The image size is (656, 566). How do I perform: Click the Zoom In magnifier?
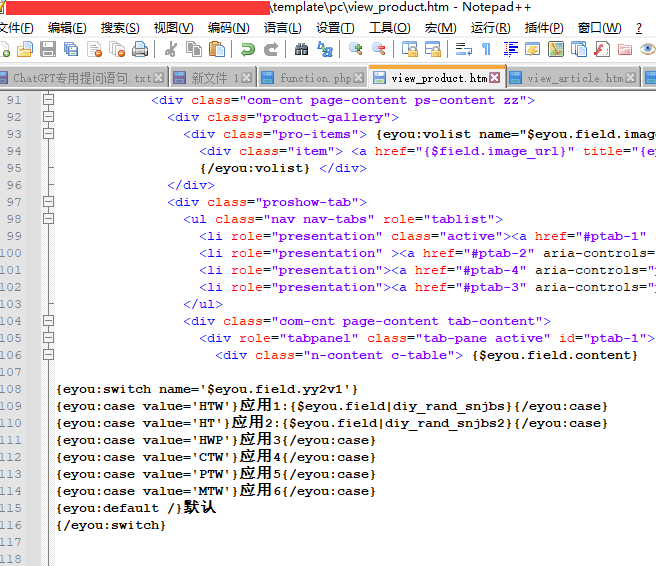point(356,49)
